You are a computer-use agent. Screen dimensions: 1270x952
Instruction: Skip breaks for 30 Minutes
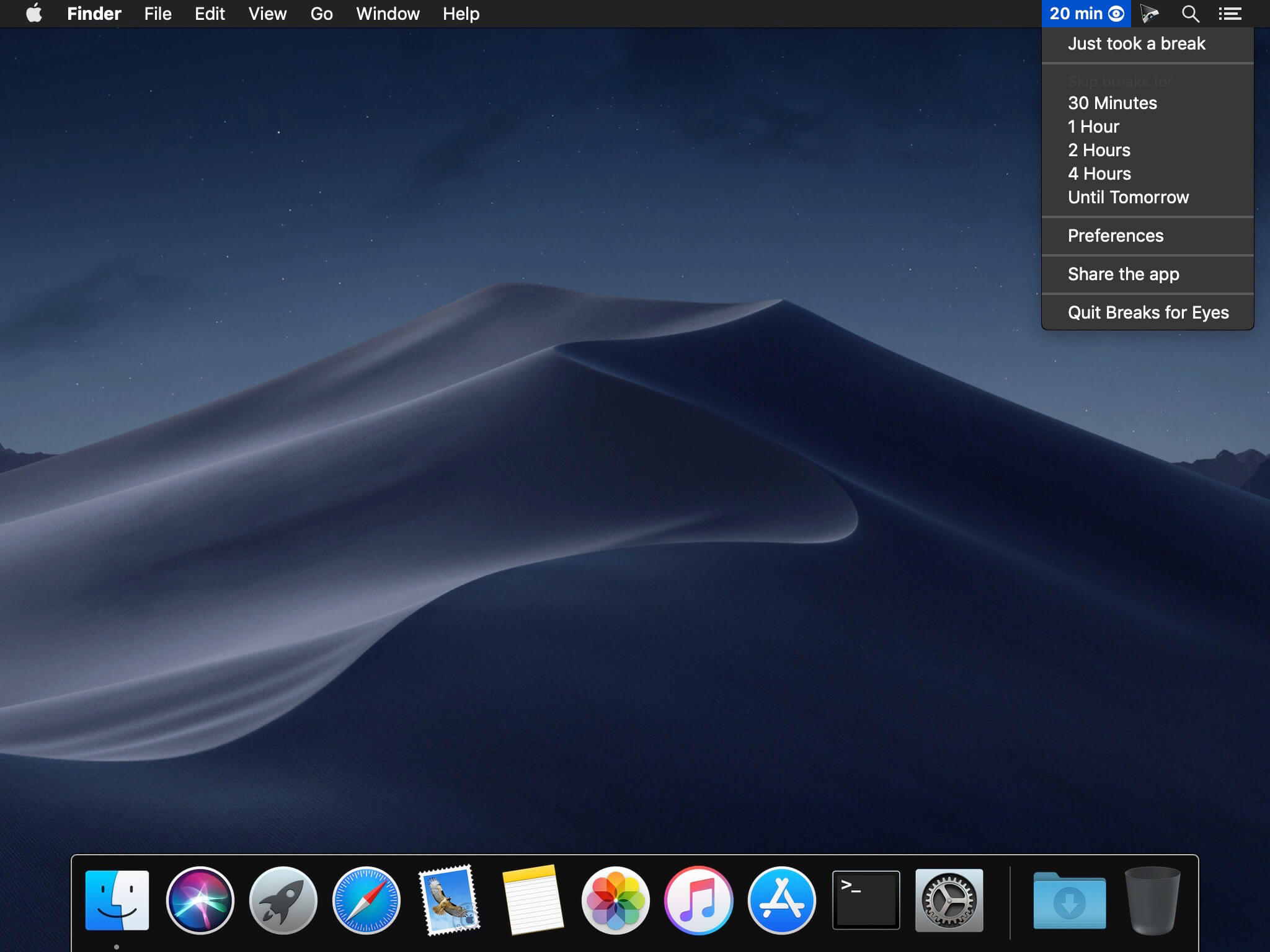pos(1112,103)
